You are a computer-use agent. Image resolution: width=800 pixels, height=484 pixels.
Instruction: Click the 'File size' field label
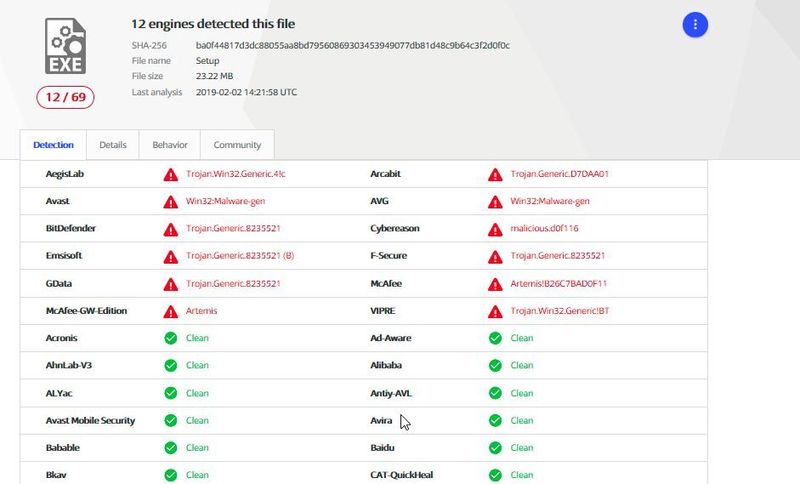click(147, 76)
